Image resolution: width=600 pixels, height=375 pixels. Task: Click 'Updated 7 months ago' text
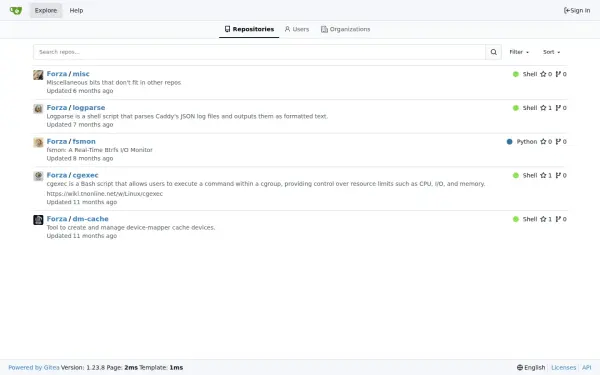click(80, 124)
